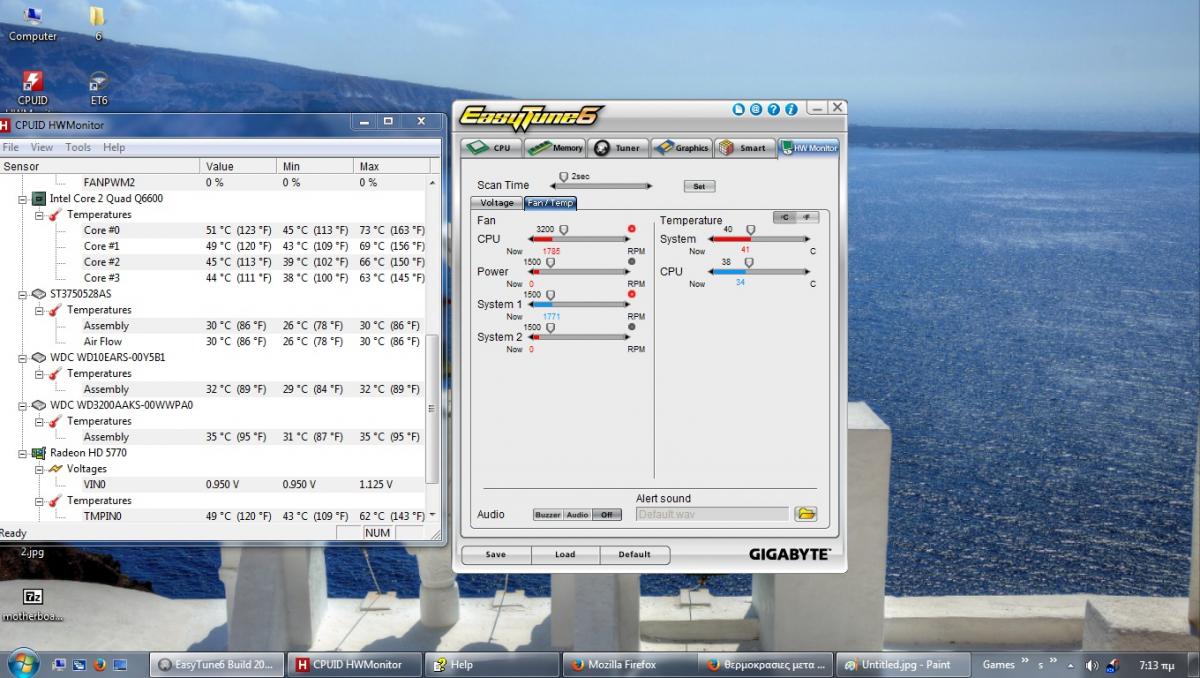1200x678 pixels.
Task: Collapse the Radeon HD 5770 node
Action: 22,453
